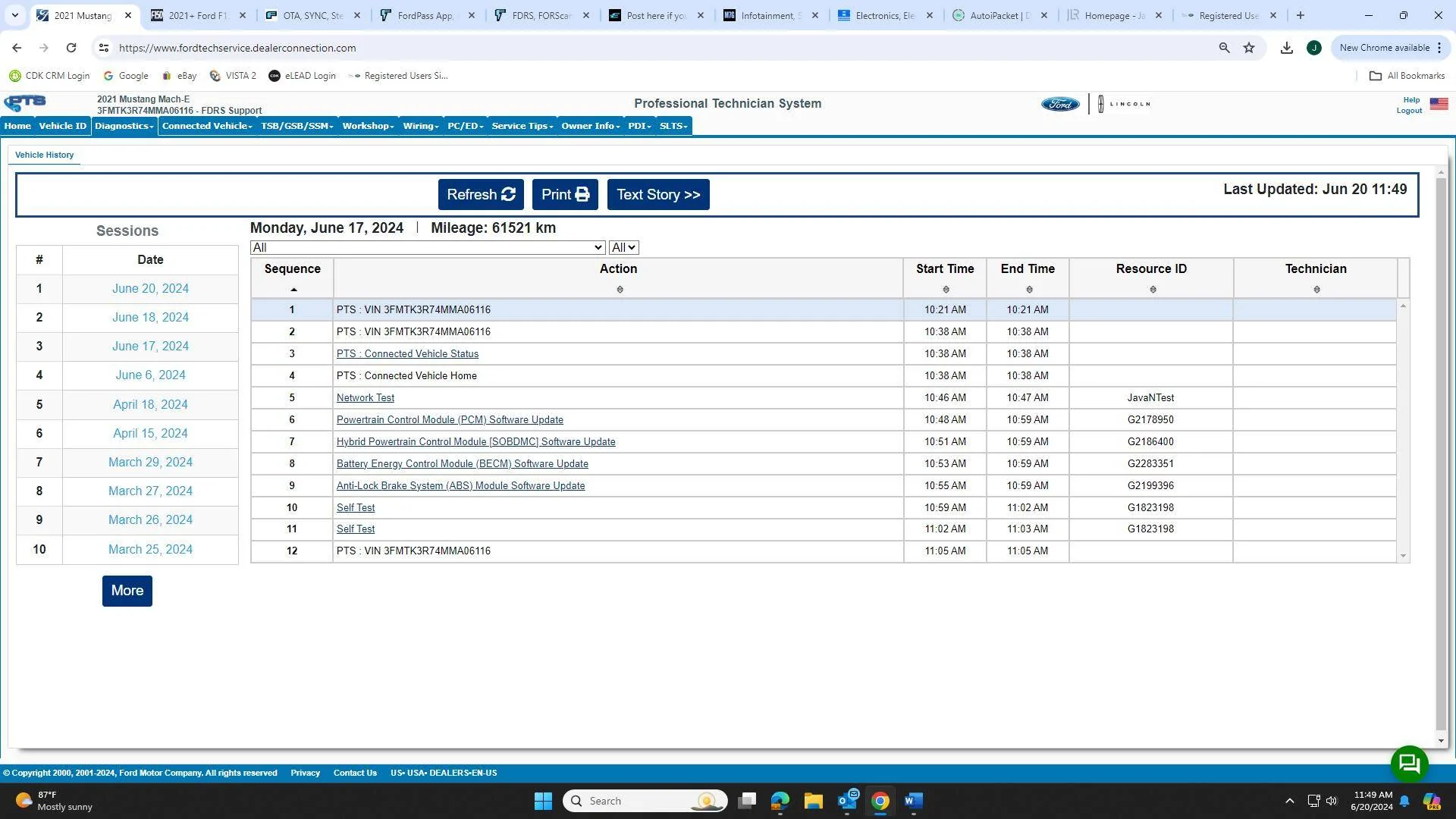Toggle sort on the Resource ID column
This screenshot has width=1456, height=819.
tap(1153, 290)
